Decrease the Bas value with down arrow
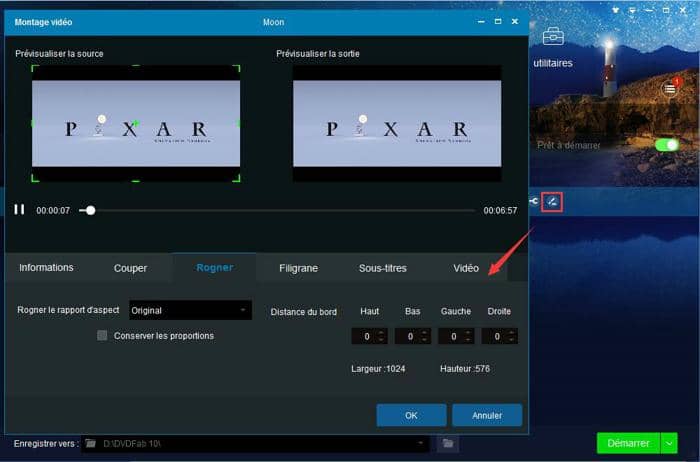700x462 pixels. pyautogui.click(x=425, y=340)
